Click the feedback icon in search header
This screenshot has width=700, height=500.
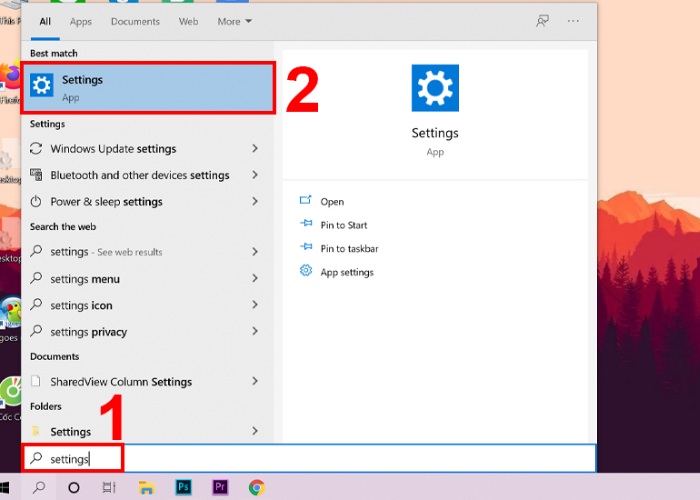tap(542, 21)
